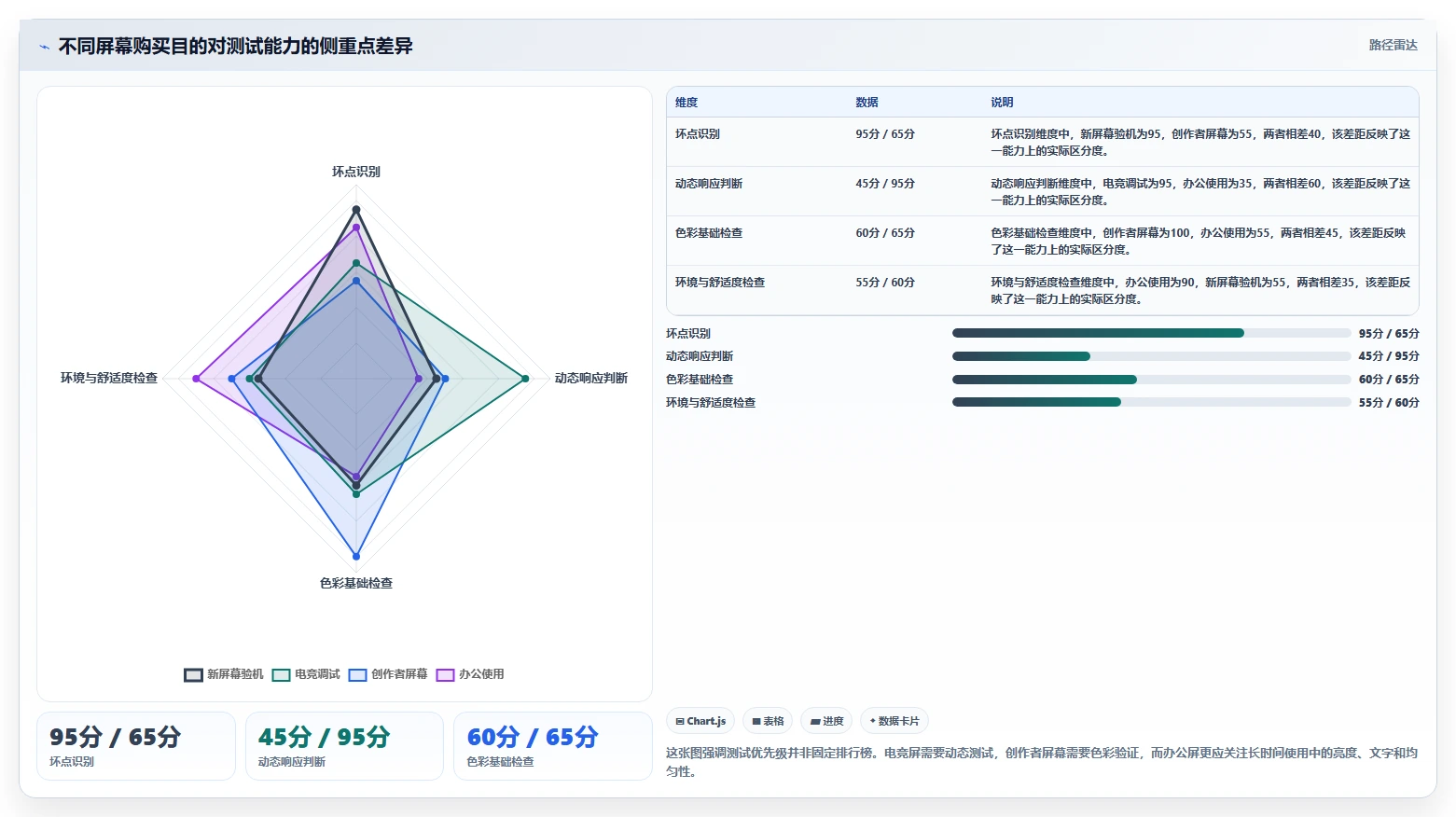This screenshot has width=1456, height=817.
Task: Click the page title 不同屏幕购买目的对测试能力的侧重点差异
Action: tap(236, 46)
